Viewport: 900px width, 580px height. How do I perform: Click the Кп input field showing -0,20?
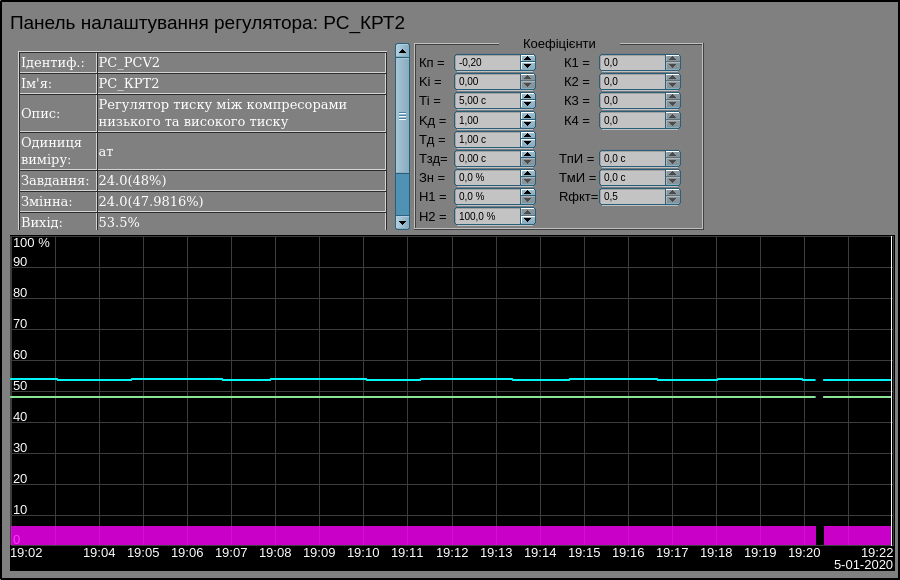pyautogui.click(x=487, y=62)
